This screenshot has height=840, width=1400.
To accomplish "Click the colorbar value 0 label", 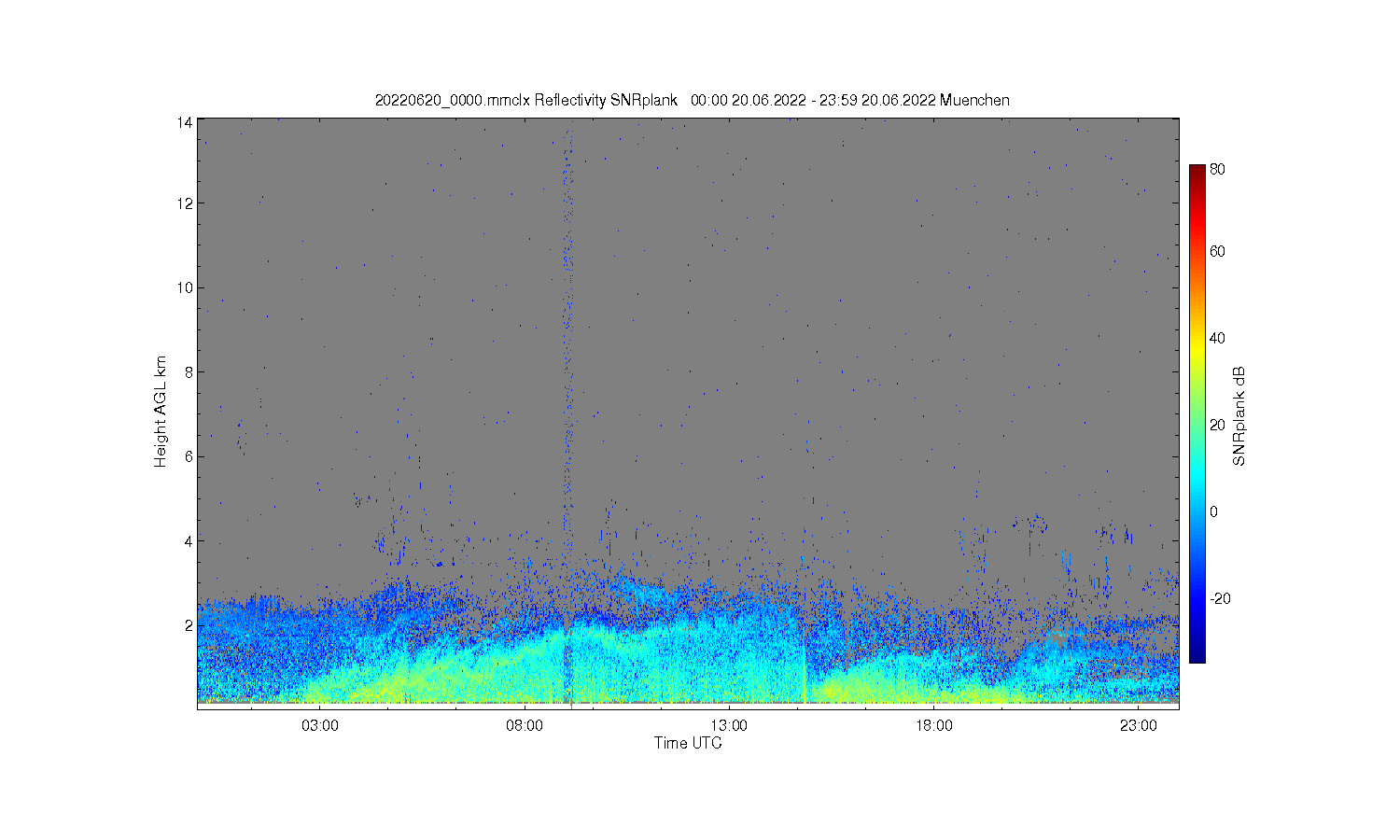I will click(1213, 511).
